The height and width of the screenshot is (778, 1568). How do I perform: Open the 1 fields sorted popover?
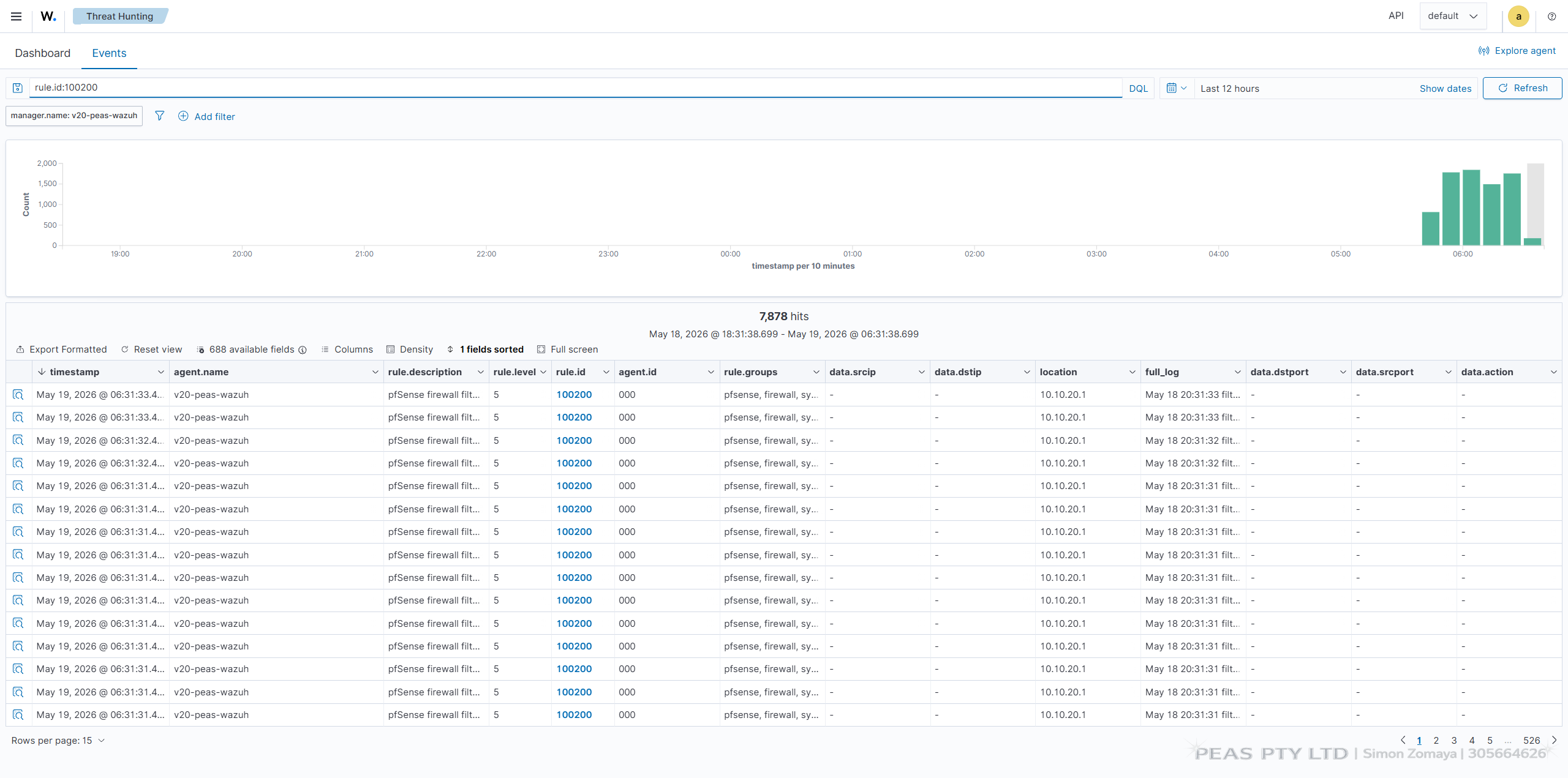pos(485,350)
